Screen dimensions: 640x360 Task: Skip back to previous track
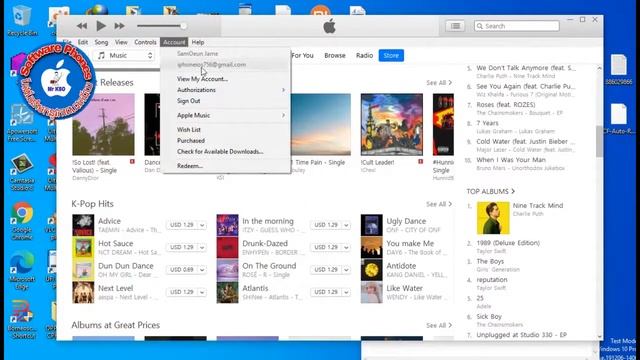[82, 26]
